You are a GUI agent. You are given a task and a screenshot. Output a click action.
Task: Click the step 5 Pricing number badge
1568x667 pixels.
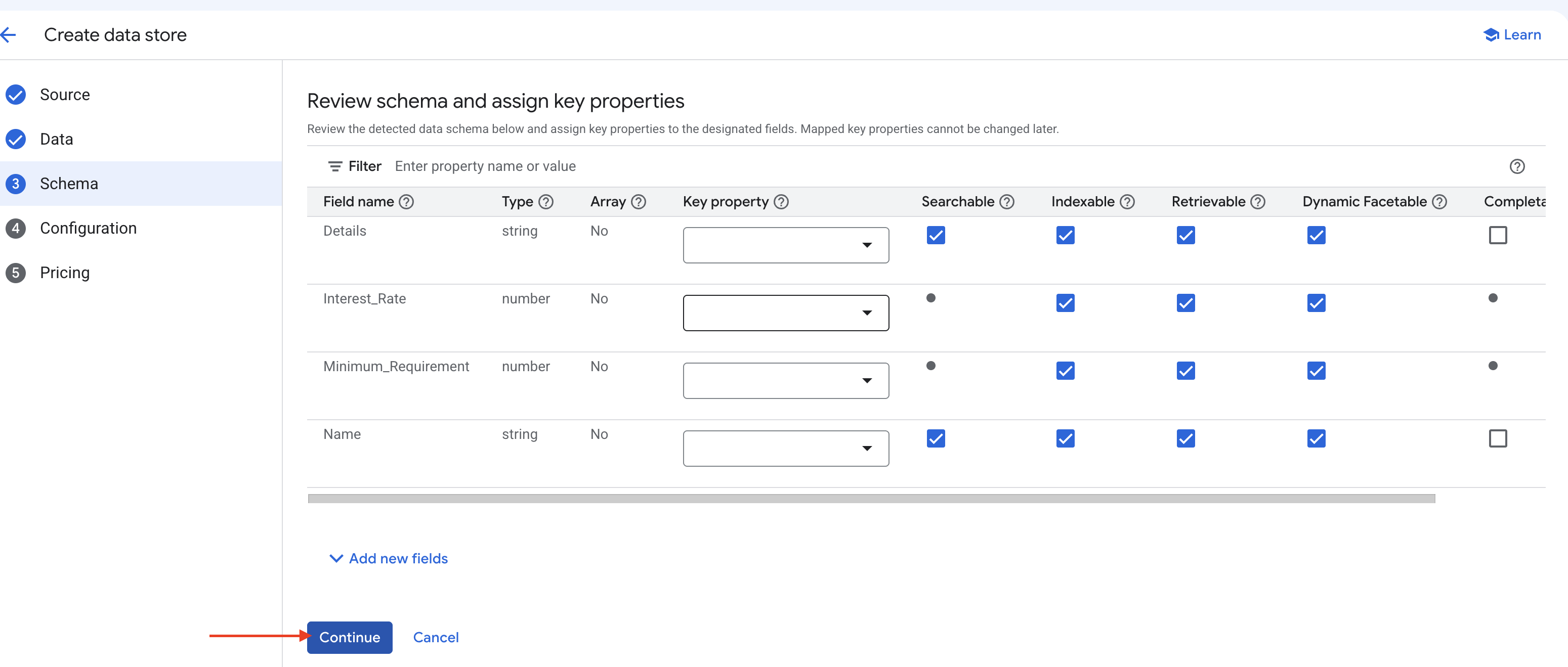coord(16,273)
